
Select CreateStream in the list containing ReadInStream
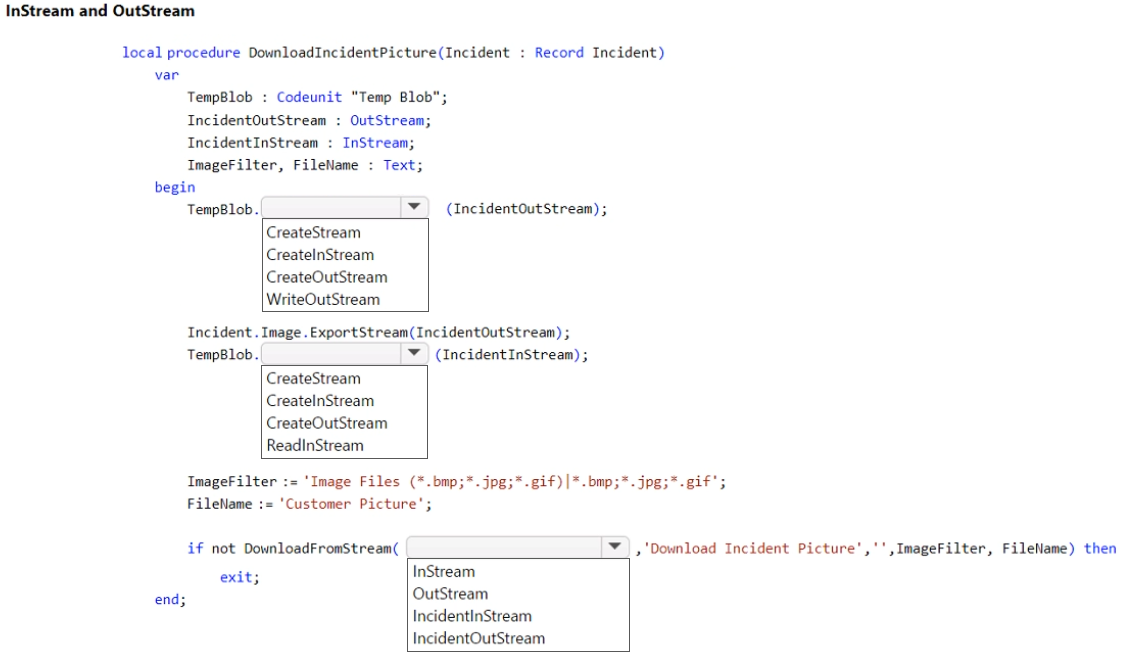coord(313,379)
